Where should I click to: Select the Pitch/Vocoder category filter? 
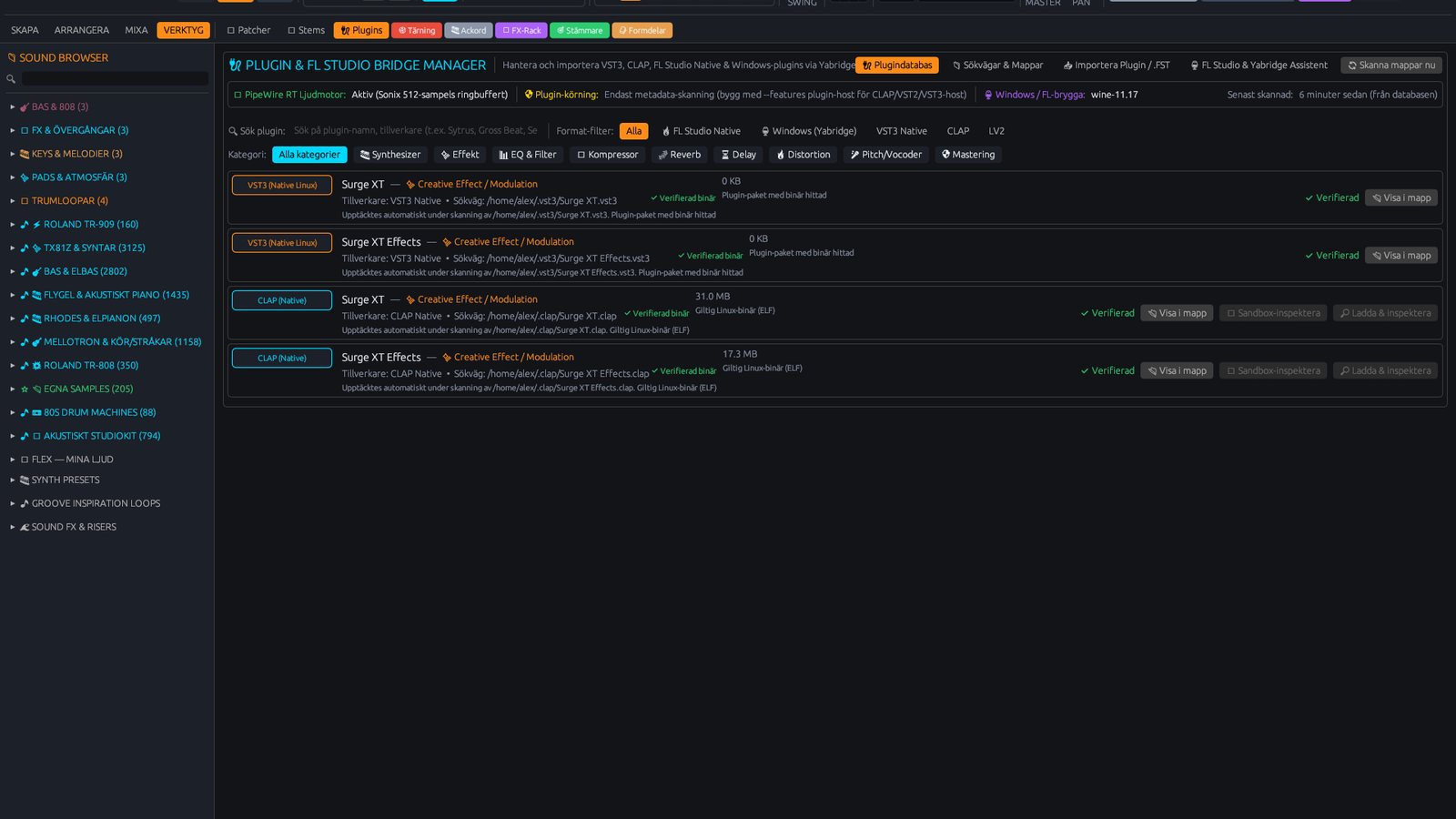click(886, 155)
